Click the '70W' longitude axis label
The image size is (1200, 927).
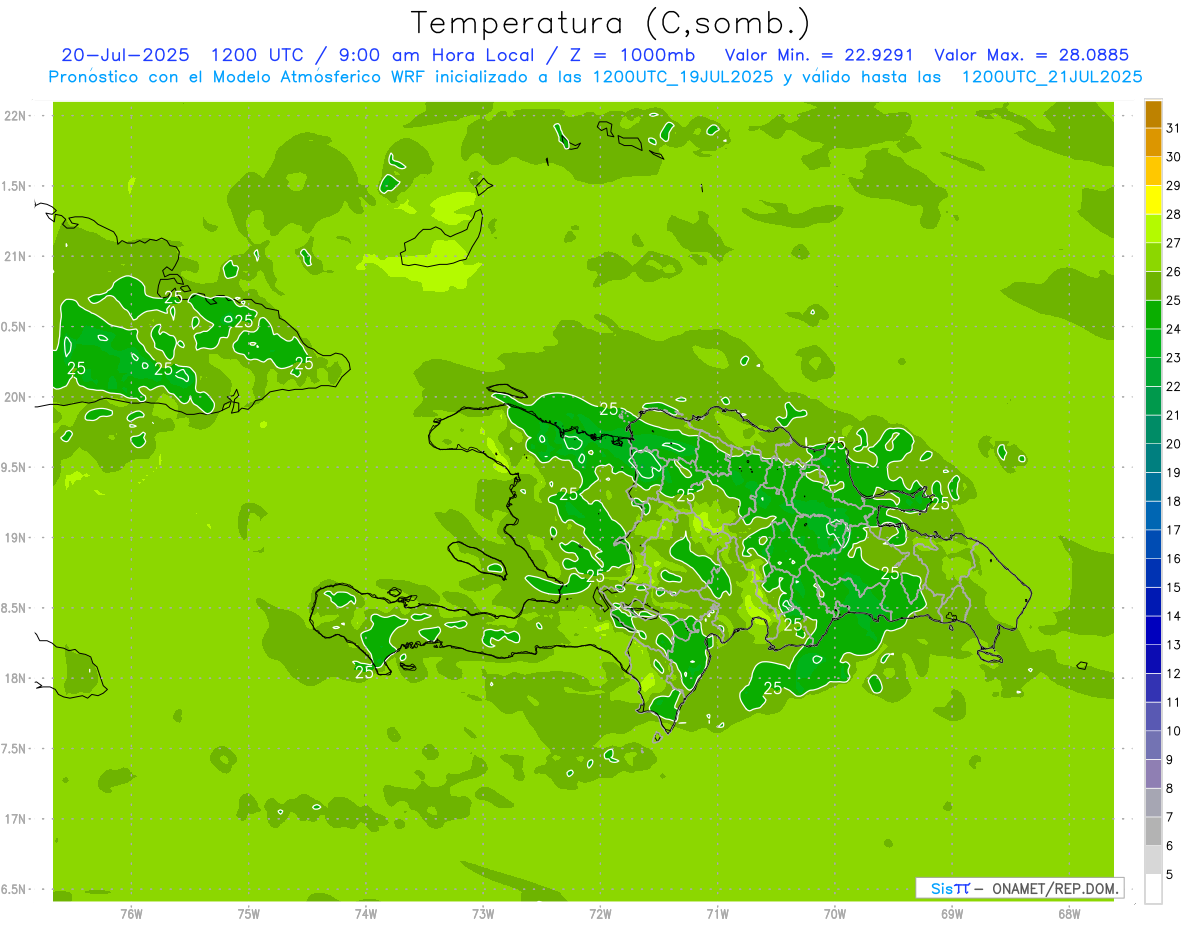click(835, 913)
